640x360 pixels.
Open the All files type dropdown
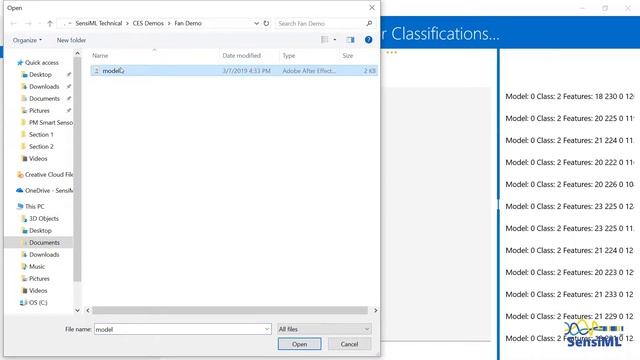click(324, 329)
